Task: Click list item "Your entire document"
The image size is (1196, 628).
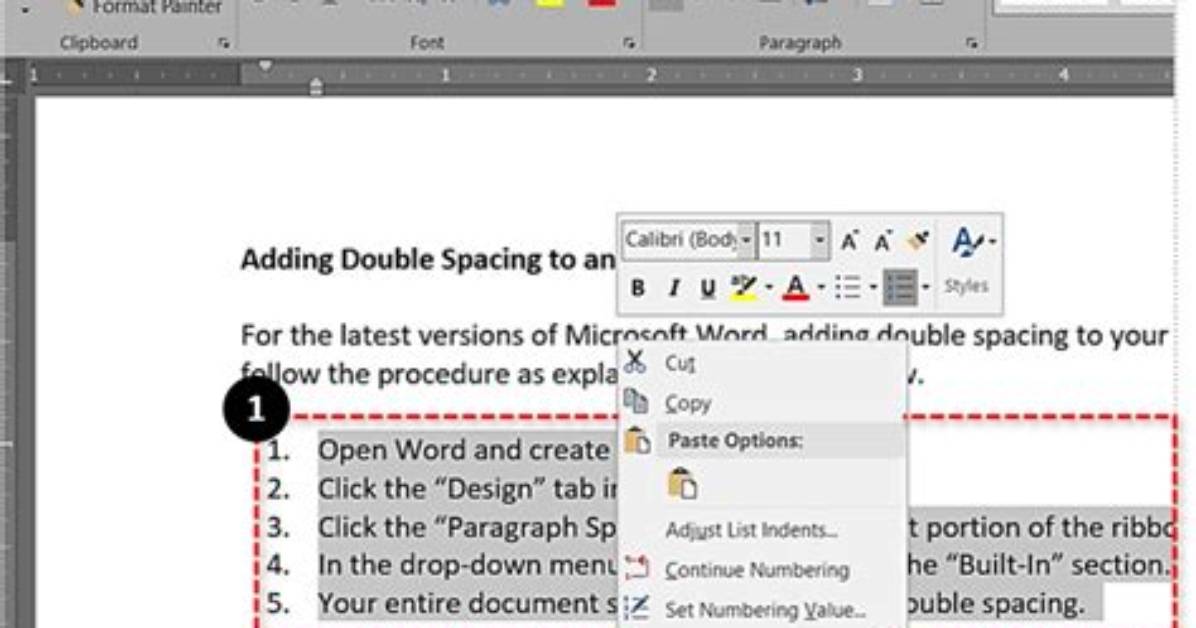Action: [x=468, y=604]
